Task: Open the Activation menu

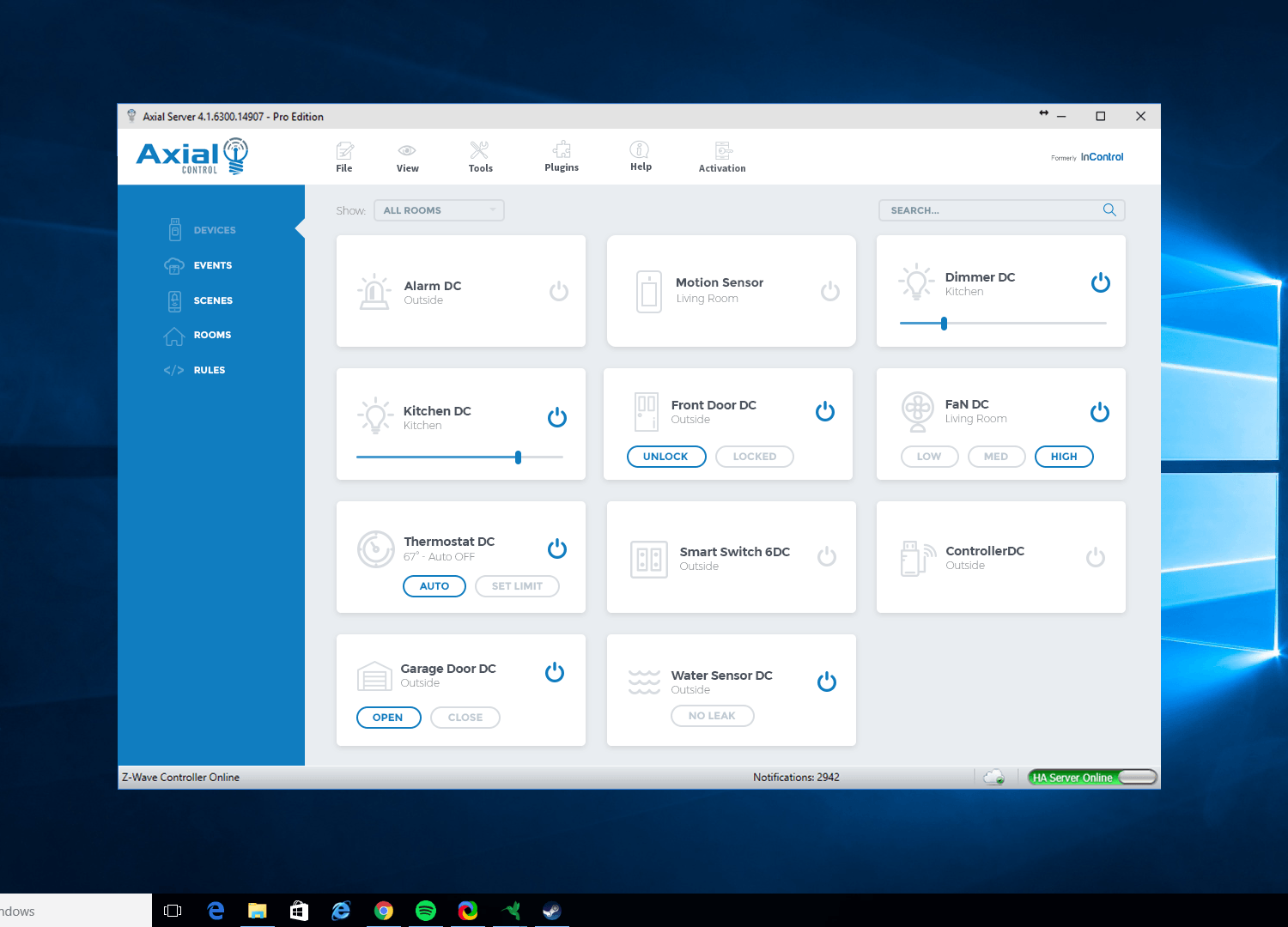Action: (722, 157)
